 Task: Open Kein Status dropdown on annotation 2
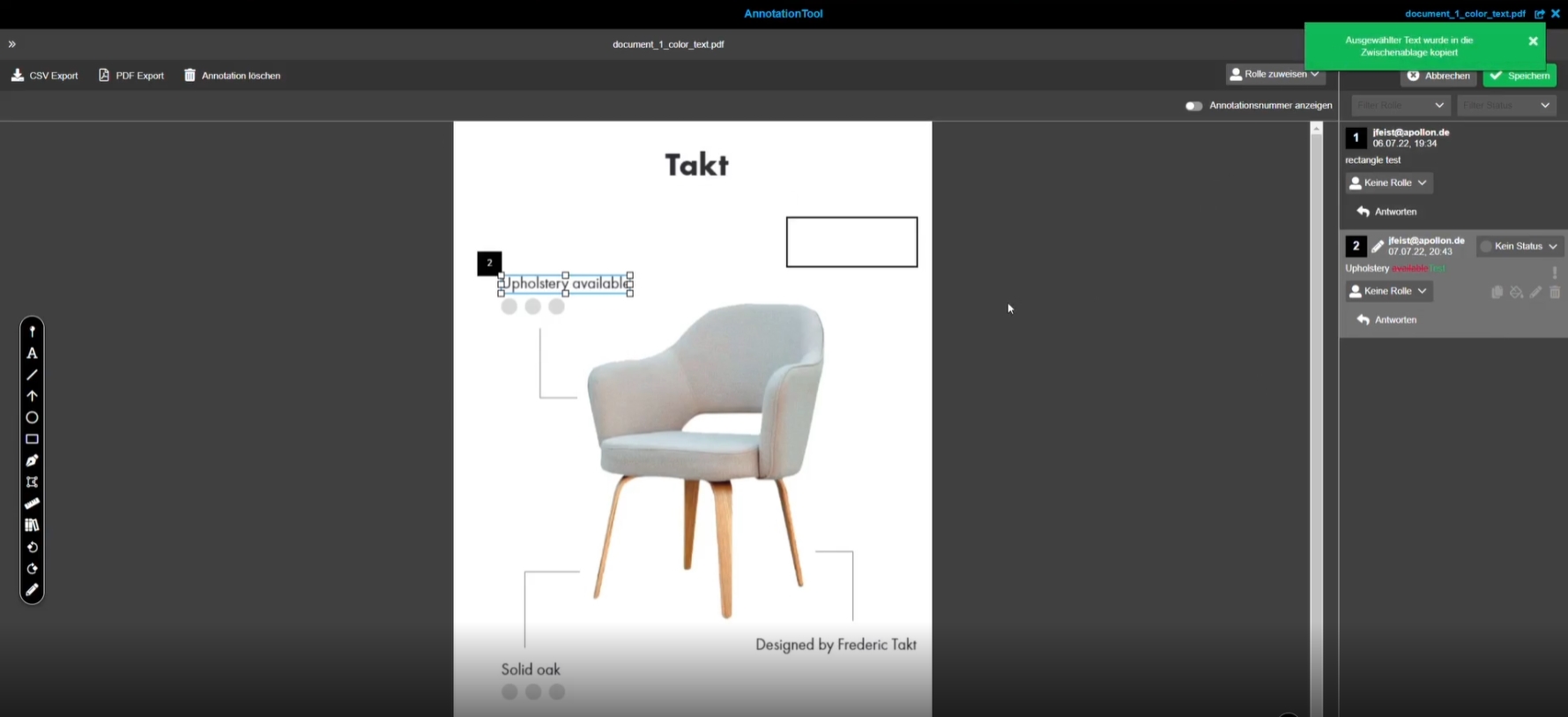tap(1520, 246)
